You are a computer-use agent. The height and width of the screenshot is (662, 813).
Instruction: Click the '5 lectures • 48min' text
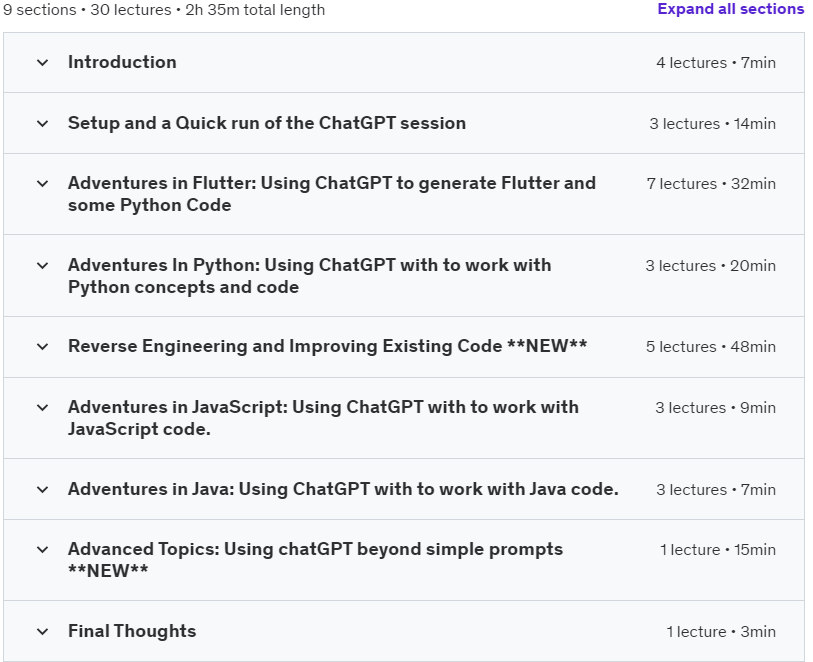click(x=711, y=347)
